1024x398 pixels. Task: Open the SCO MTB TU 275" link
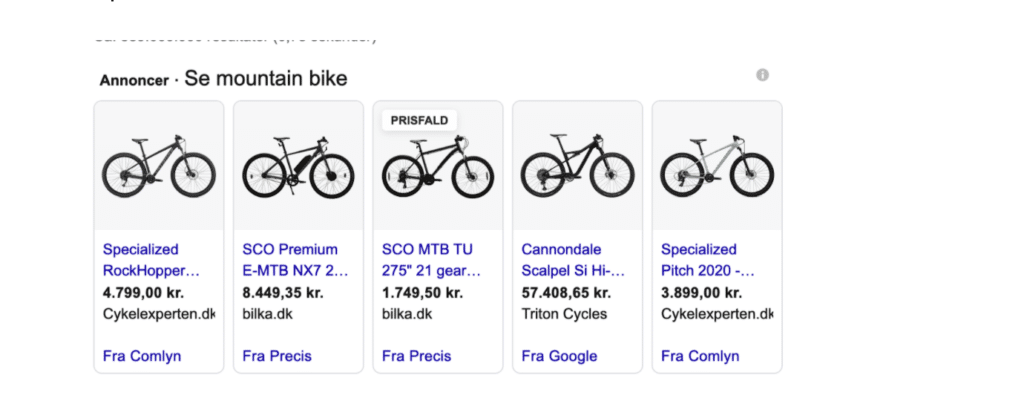pyautogui.click(x=432, y=260)
